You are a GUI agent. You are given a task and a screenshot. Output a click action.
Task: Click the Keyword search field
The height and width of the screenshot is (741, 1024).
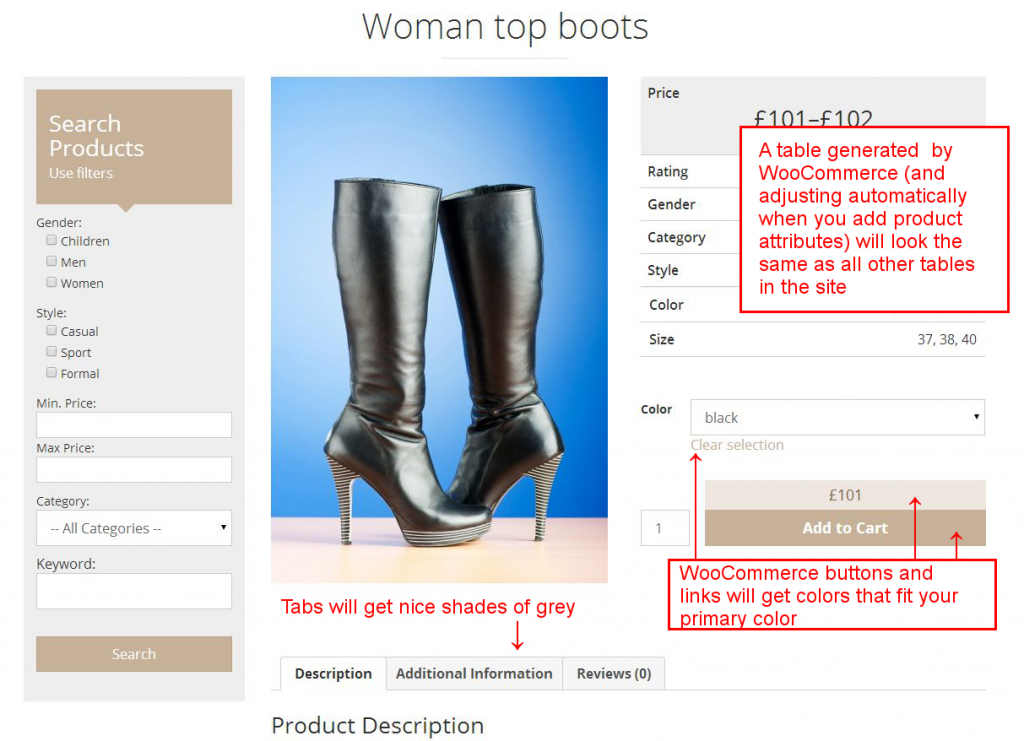click(x=134, y=591)
